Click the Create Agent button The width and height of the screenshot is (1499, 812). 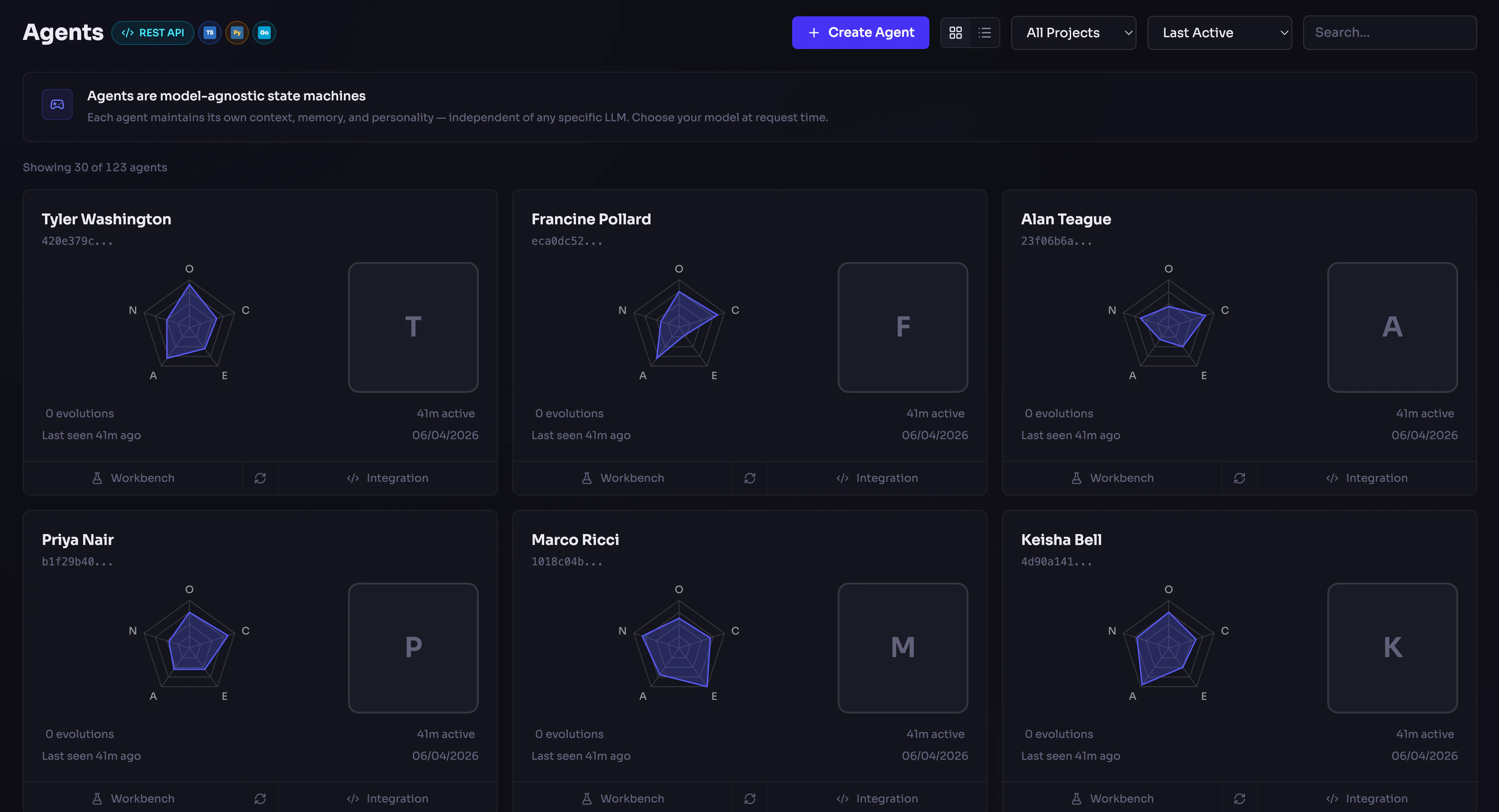coord(860,33)
